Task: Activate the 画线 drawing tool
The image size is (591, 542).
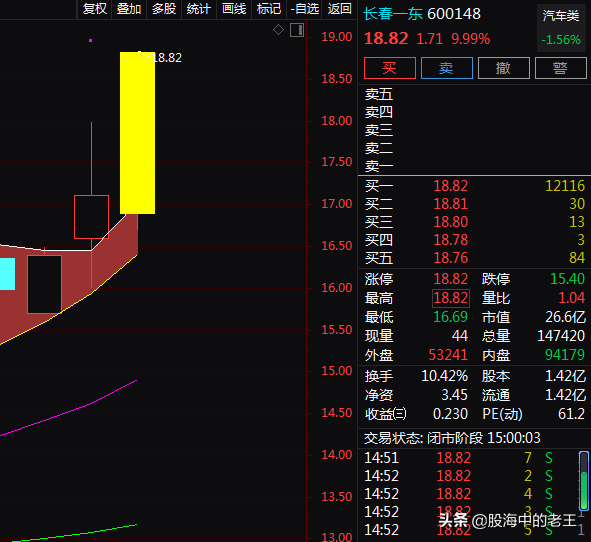Action: pos(234,9)
